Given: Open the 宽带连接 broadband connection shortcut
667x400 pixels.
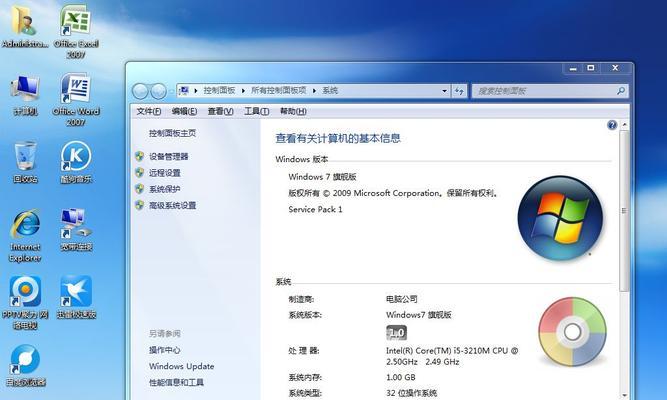Looking at the screenshot, I should pyautogui.click(x=76, y=230).
